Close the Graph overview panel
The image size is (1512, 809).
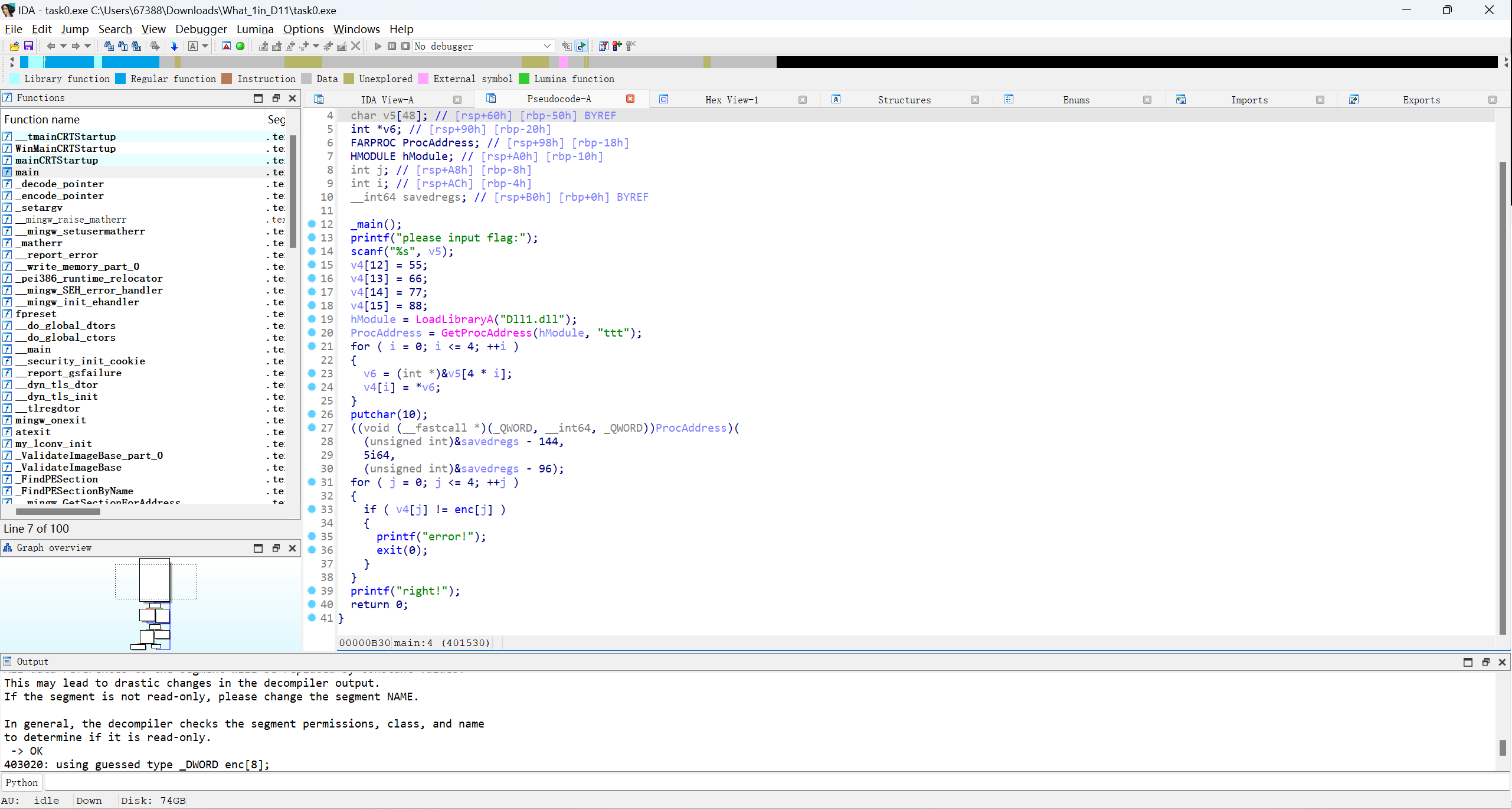point(292,548)
